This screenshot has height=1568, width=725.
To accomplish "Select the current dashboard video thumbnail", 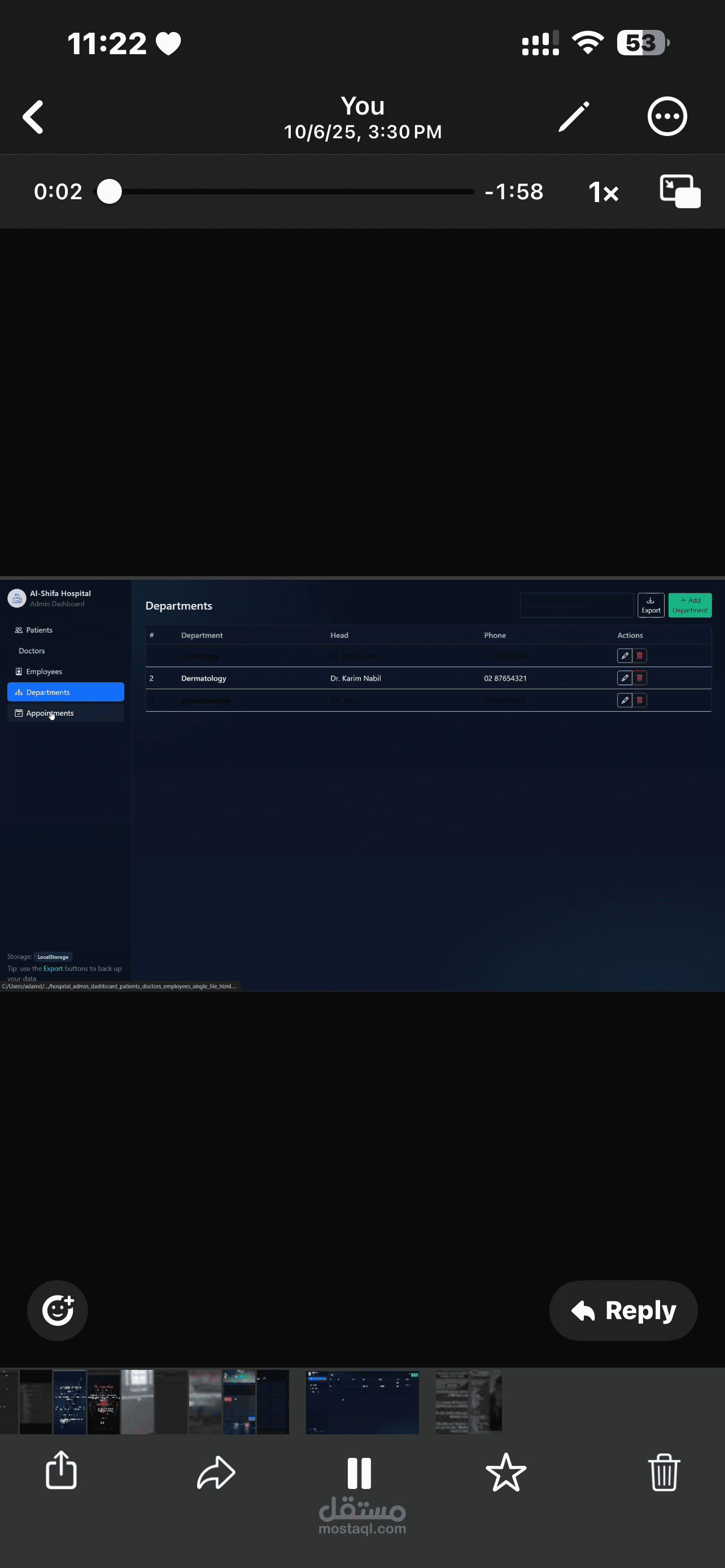I will (x=362, y=1402).
